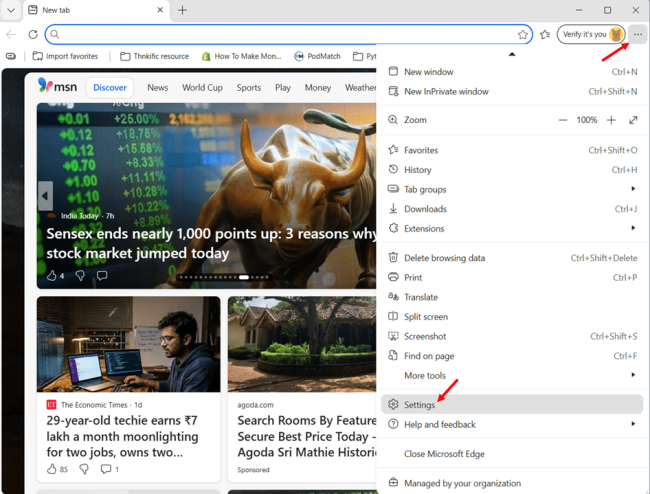Click Managed by your organization
This screenshot has height=494, width=650.
[x=512, y=483]
